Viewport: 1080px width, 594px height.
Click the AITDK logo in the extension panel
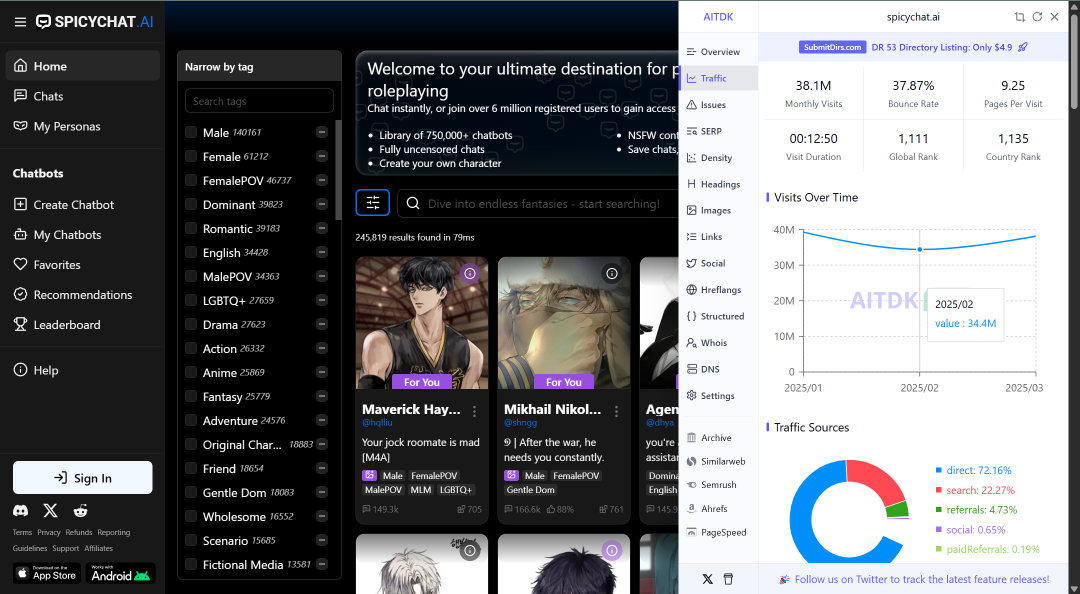(x=718, y=17)
